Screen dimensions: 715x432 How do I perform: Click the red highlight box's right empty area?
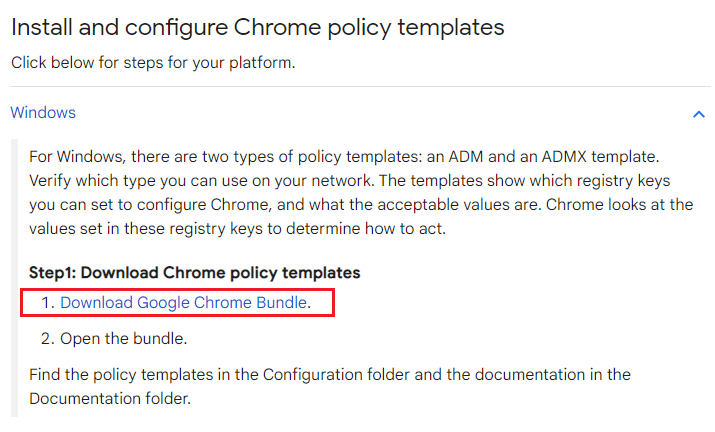pyautogui.click(x=322, y=302)
